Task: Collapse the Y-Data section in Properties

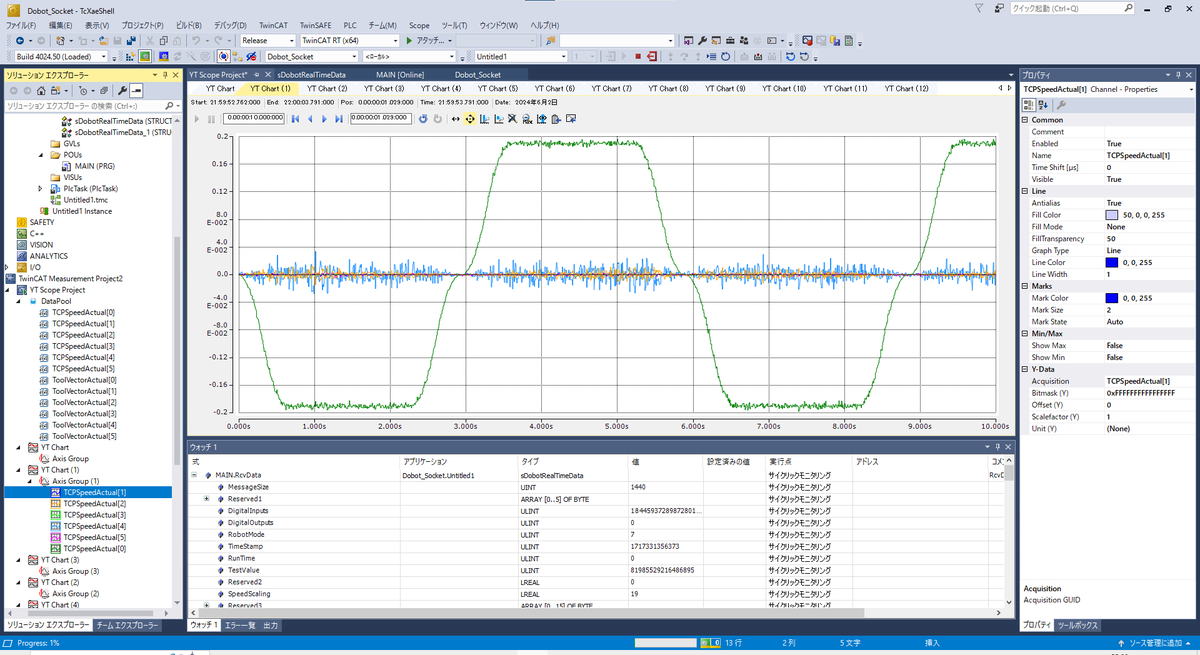Action: [1026, 369]
